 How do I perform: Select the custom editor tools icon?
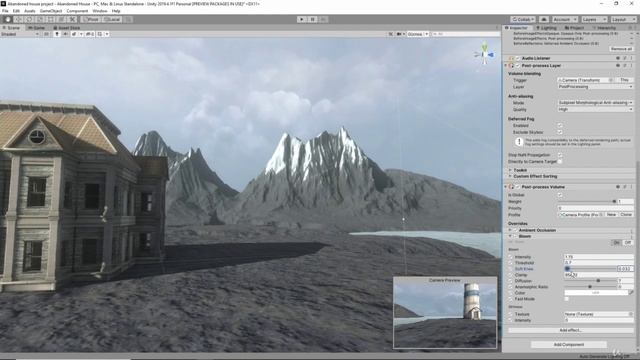[73, 19]
